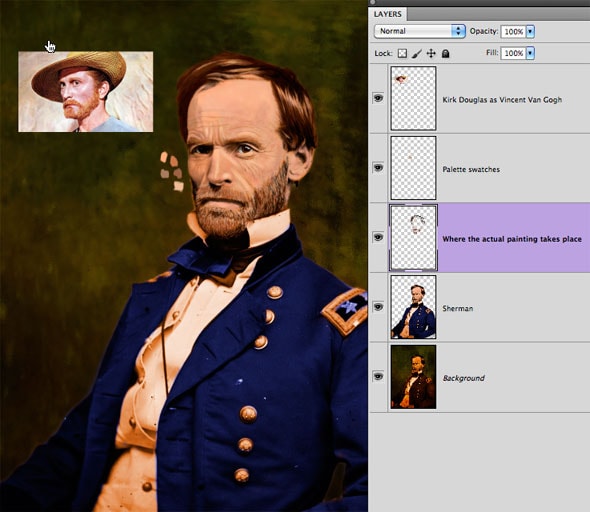Click the lock position move icon
The width and height of the screenshot is (590, 512).
point(431,53)
